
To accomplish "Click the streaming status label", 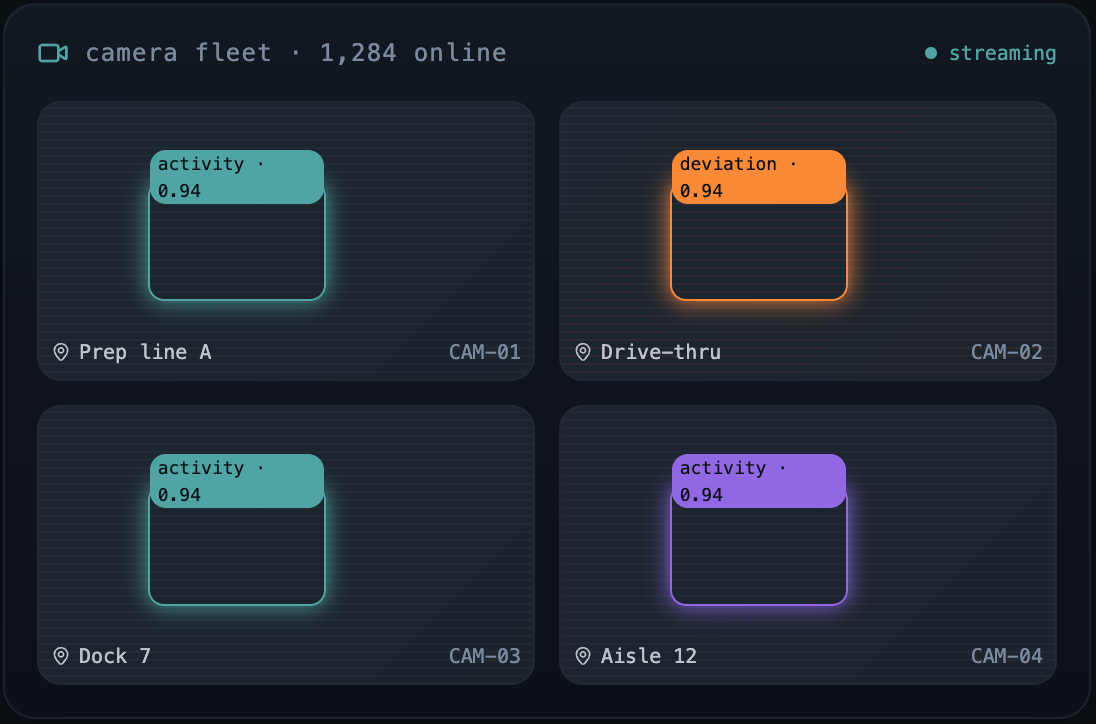I will pos(1002,54).
